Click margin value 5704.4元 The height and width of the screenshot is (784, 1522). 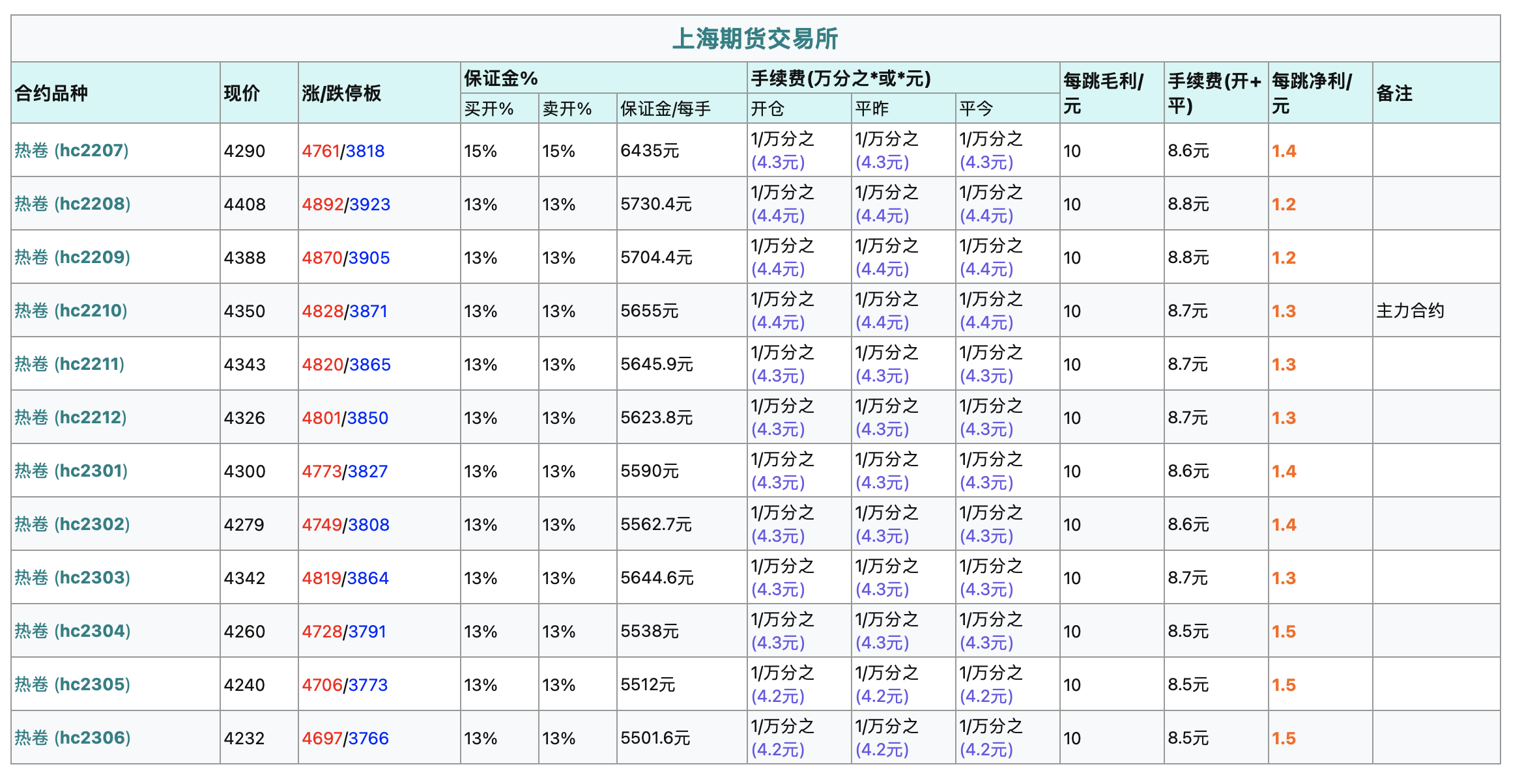click(656, 258)
